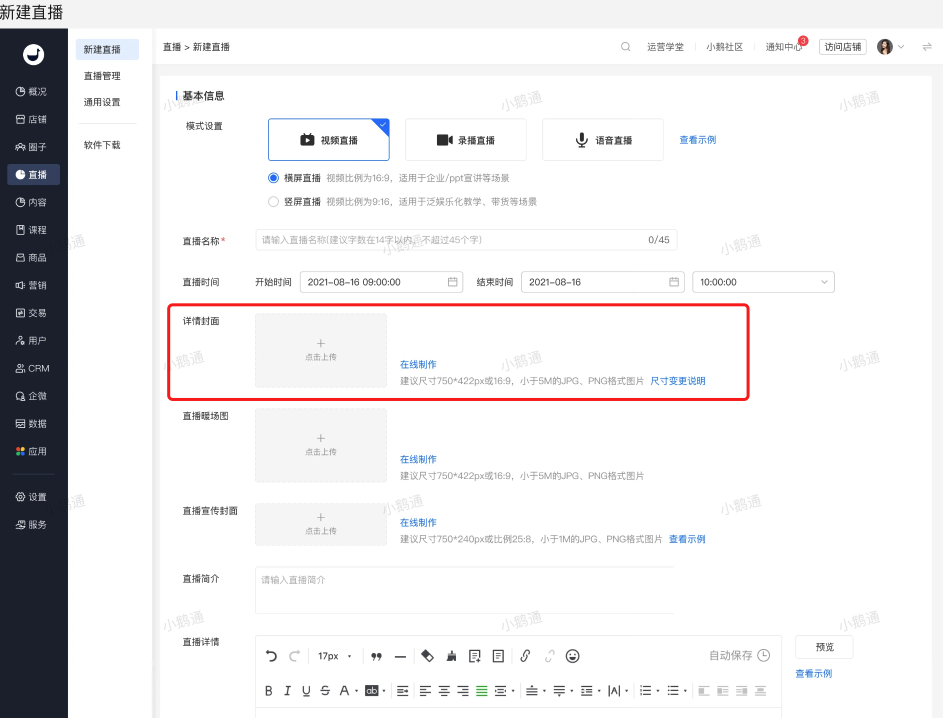
Task: Choose the 视频直播 mode card
Action: point(328,140)
